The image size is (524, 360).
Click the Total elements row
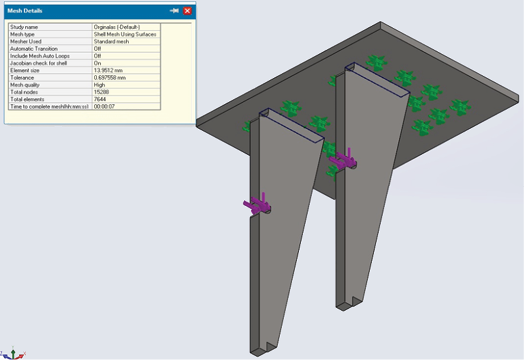pos(84,99)
